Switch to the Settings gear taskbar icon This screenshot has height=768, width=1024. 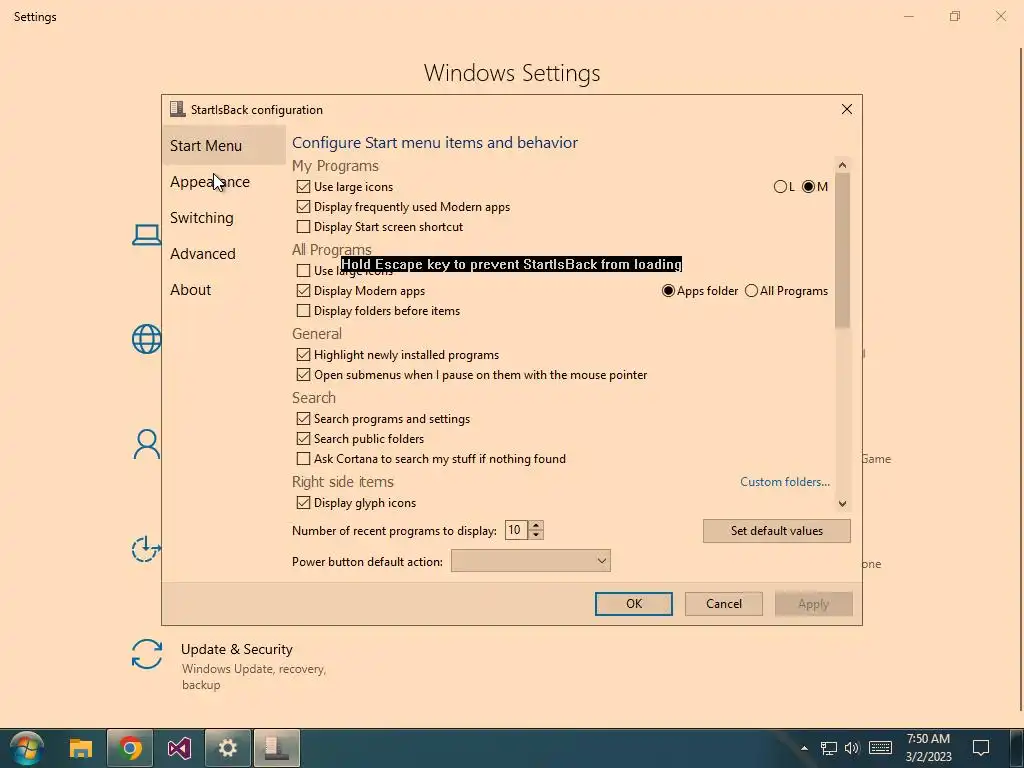[228, 748]
